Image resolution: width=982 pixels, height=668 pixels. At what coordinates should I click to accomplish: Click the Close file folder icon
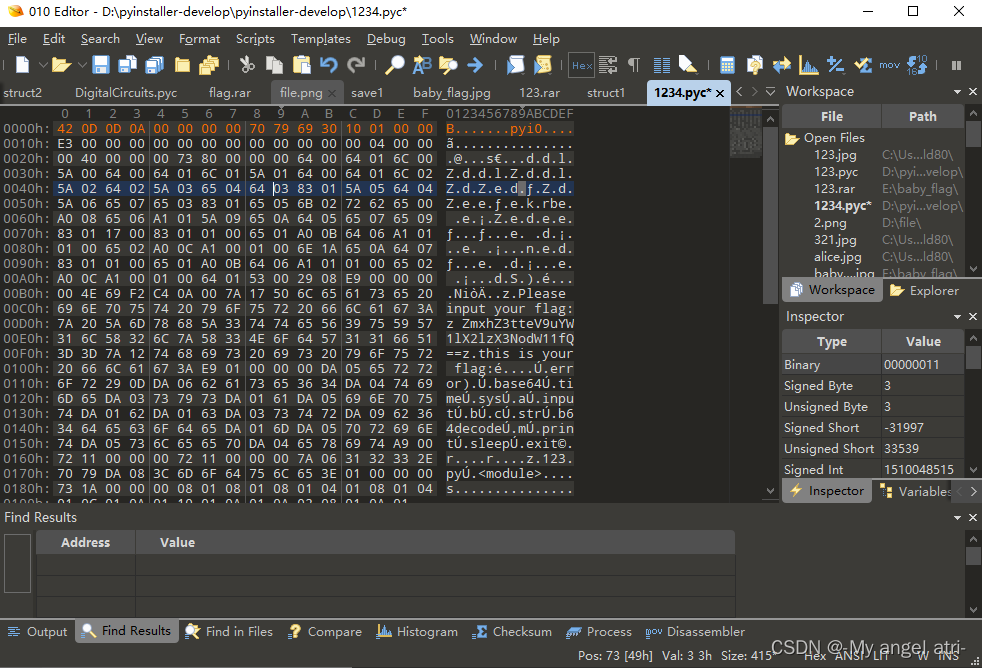(182, 64)
